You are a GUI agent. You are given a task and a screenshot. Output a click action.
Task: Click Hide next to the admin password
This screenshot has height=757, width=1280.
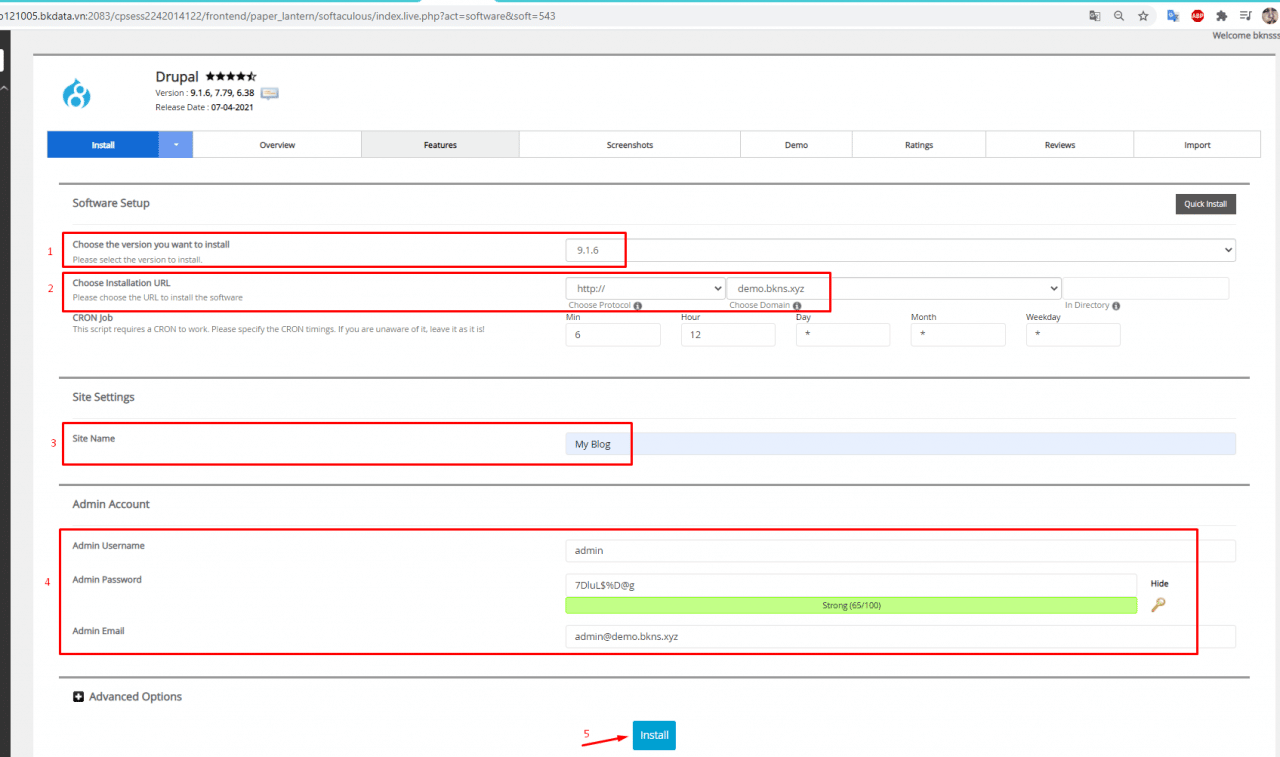(1159, 583)
